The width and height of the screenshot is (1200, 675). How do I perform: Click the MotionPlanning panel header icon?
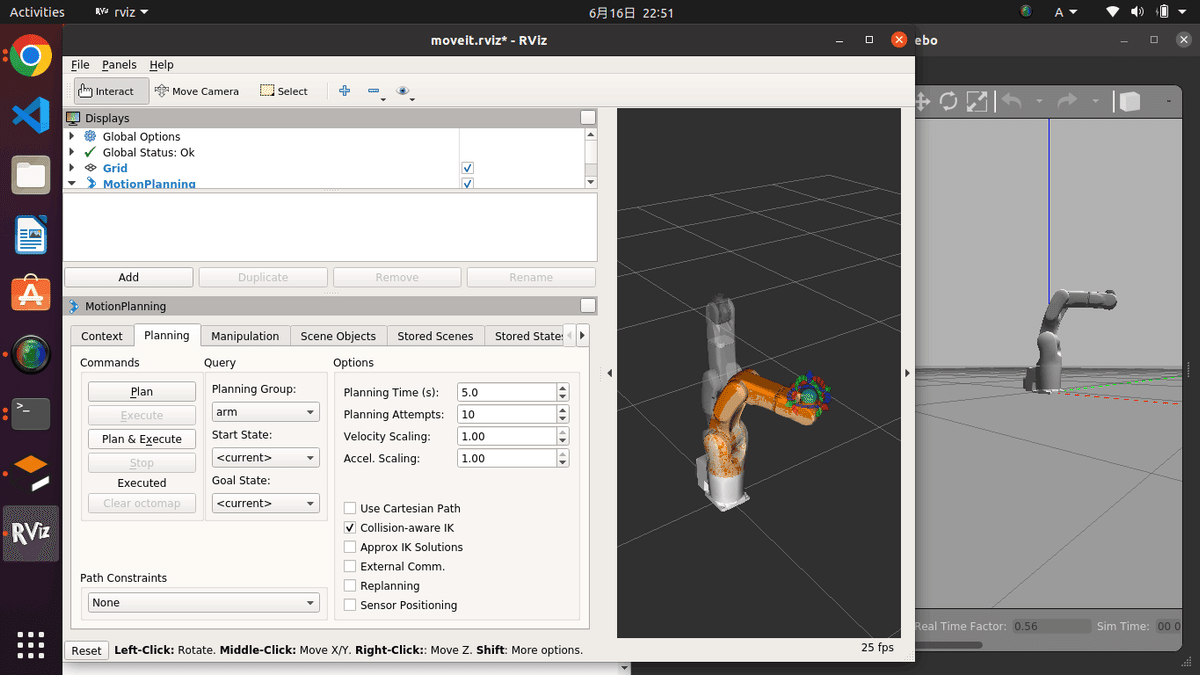pyautogui.click(x=73, y=306)
